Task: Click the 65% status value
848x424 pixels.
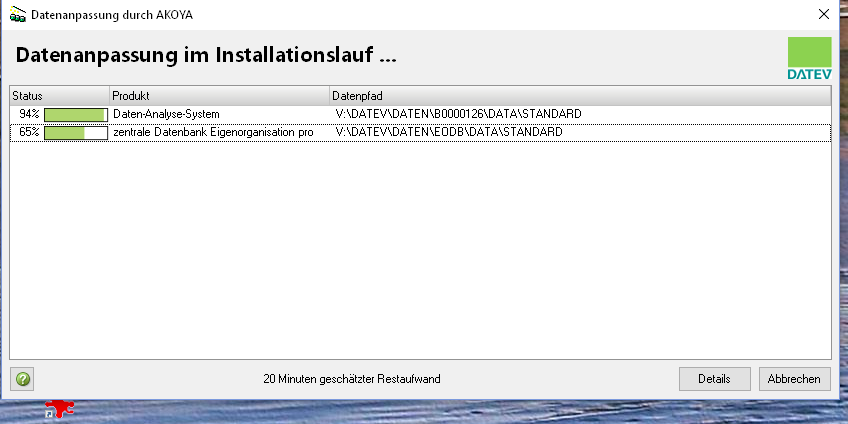Action: coord(29,132)
